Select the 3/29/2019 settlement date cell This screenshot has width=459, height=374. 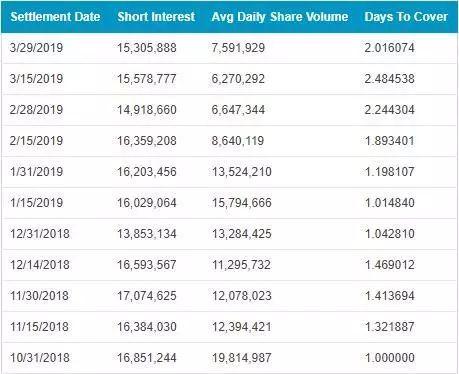36,48
